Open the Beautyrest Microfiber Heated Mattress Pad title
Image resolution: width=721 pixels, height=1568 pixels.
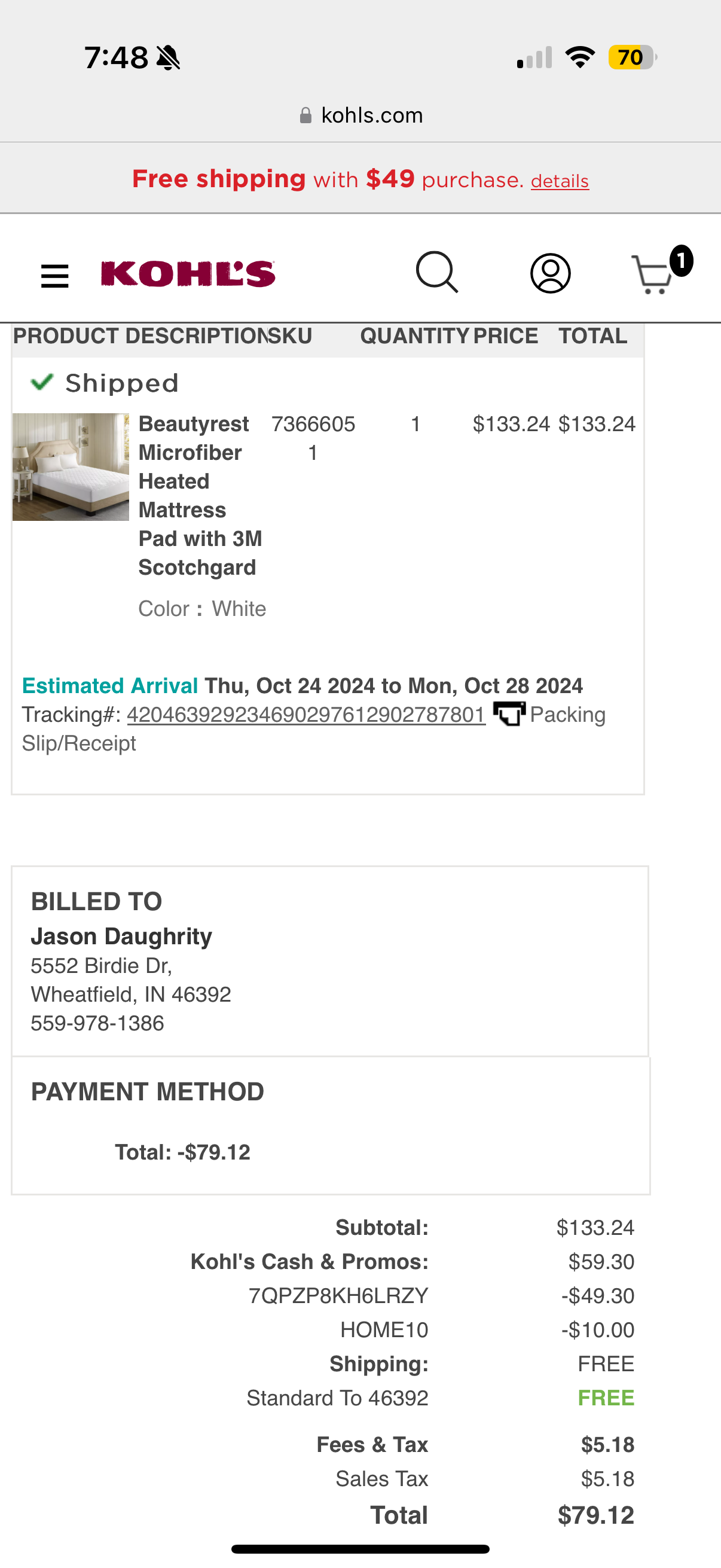200,496
